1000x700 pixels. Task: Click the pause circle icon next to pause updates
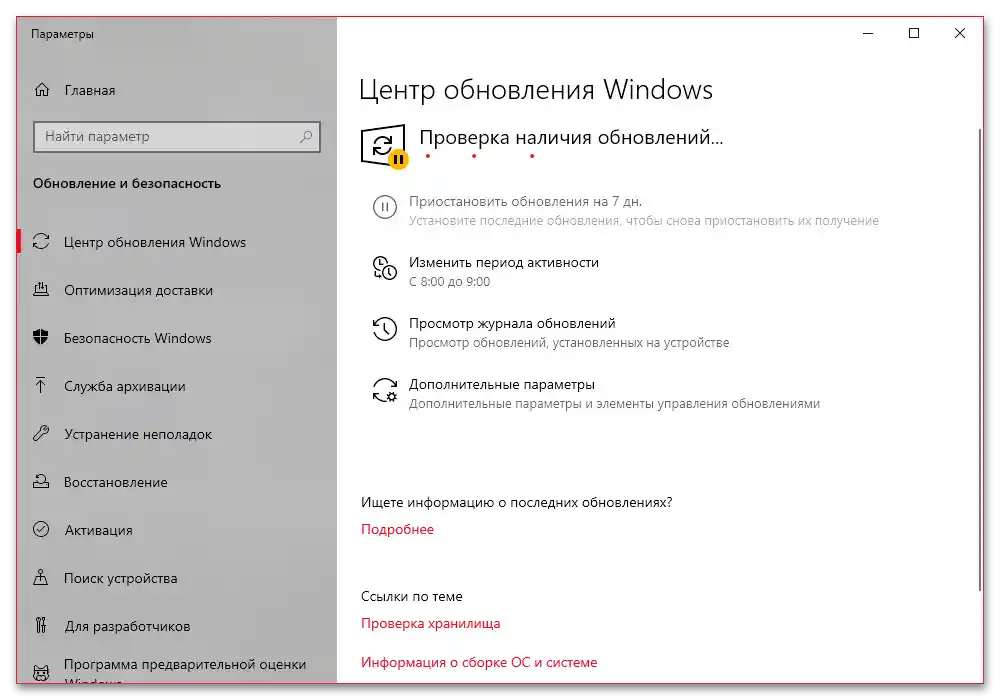[385, 207]
